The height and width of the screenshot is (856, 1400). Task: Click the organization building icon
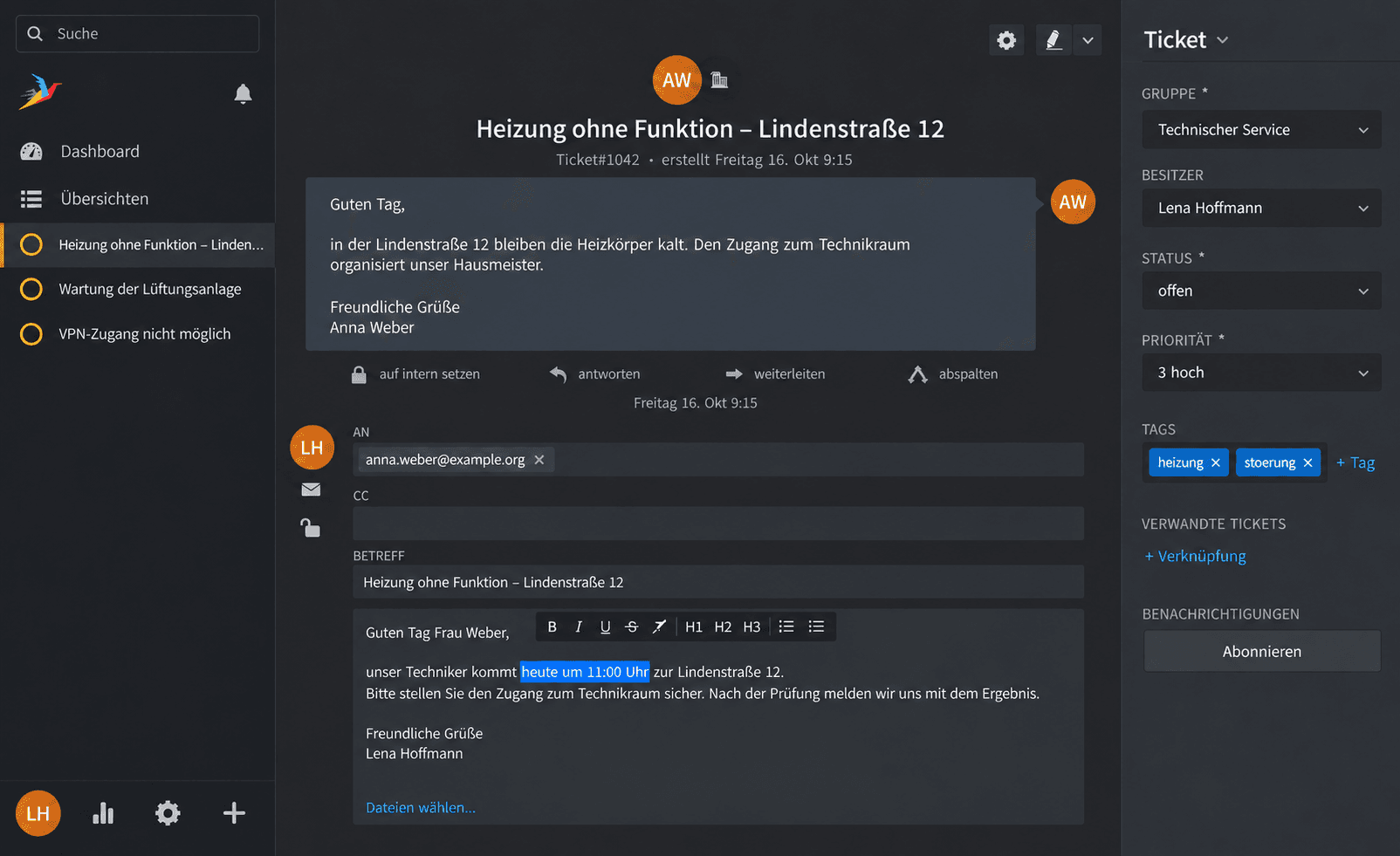coord(719,80)
